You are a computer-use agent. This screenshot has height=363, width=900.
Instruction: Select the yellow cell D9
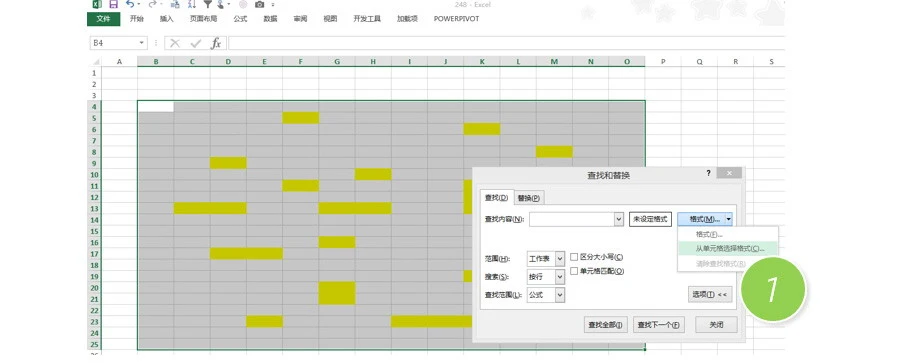(x=228, y=163)
